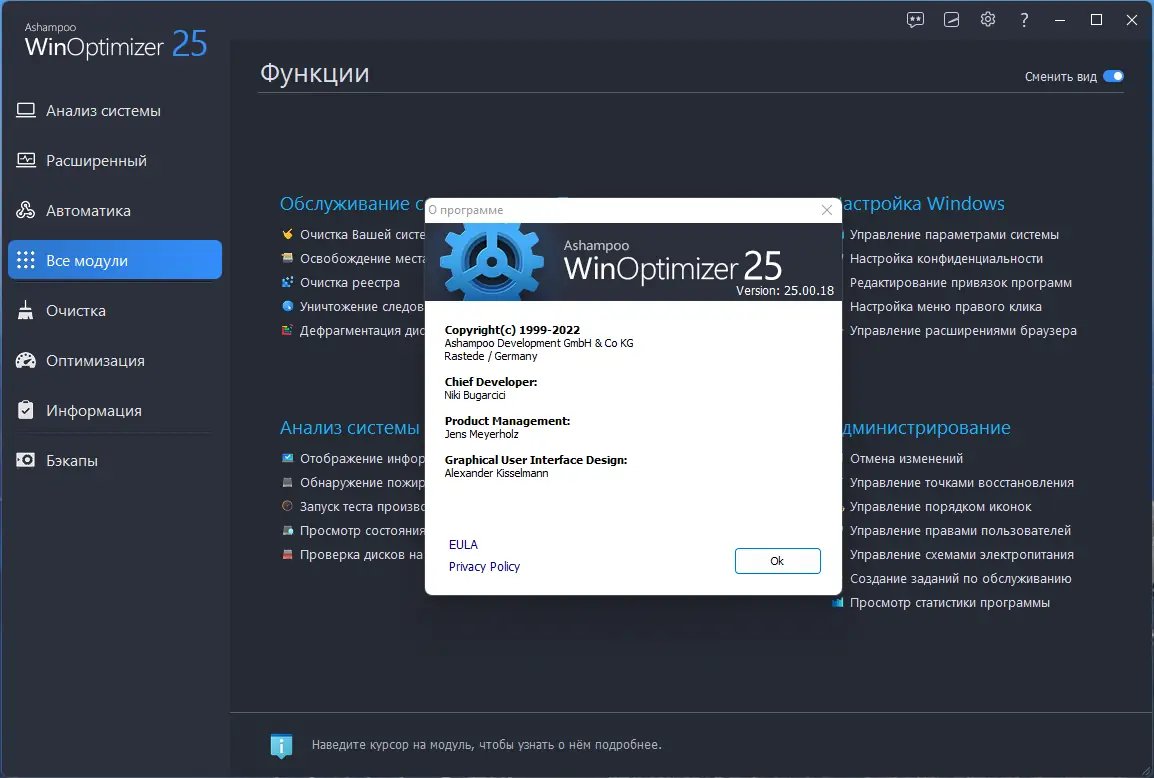Click Ok in the about dialog
1154x778 pixels.
(x=777, y=561)
